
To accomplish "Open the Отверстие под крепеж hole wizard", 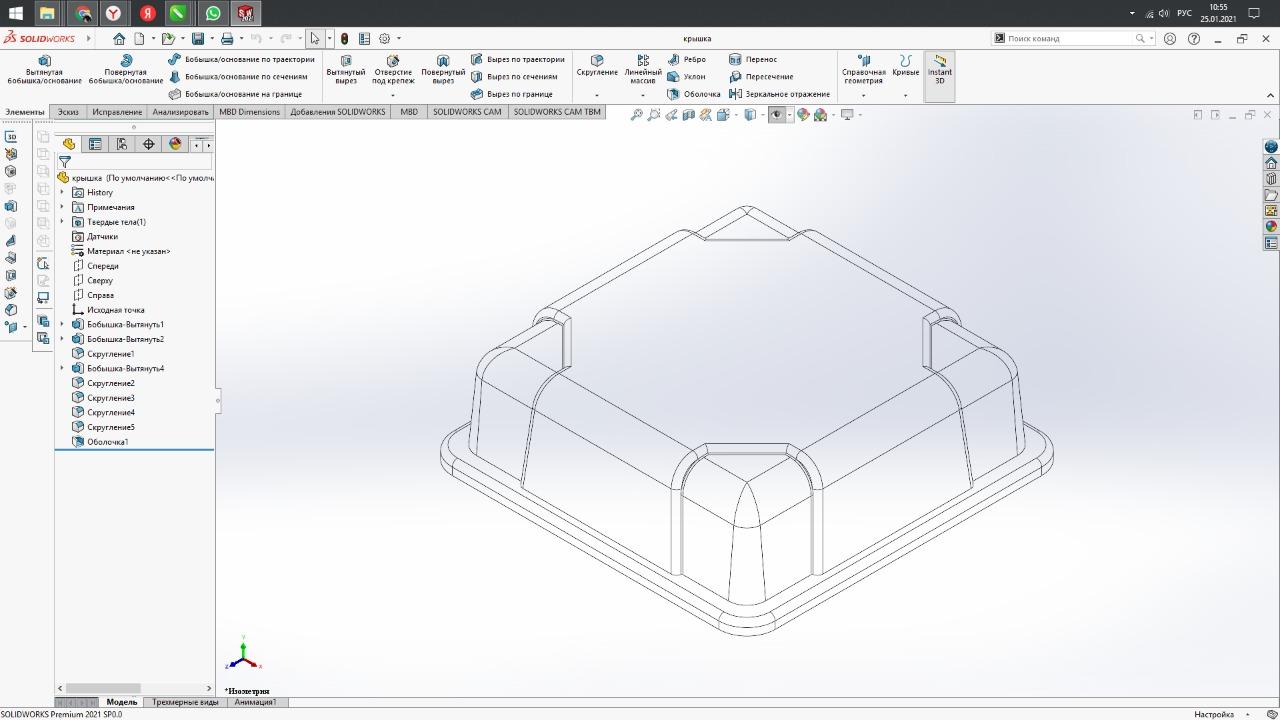I will (x=393, y=68).
